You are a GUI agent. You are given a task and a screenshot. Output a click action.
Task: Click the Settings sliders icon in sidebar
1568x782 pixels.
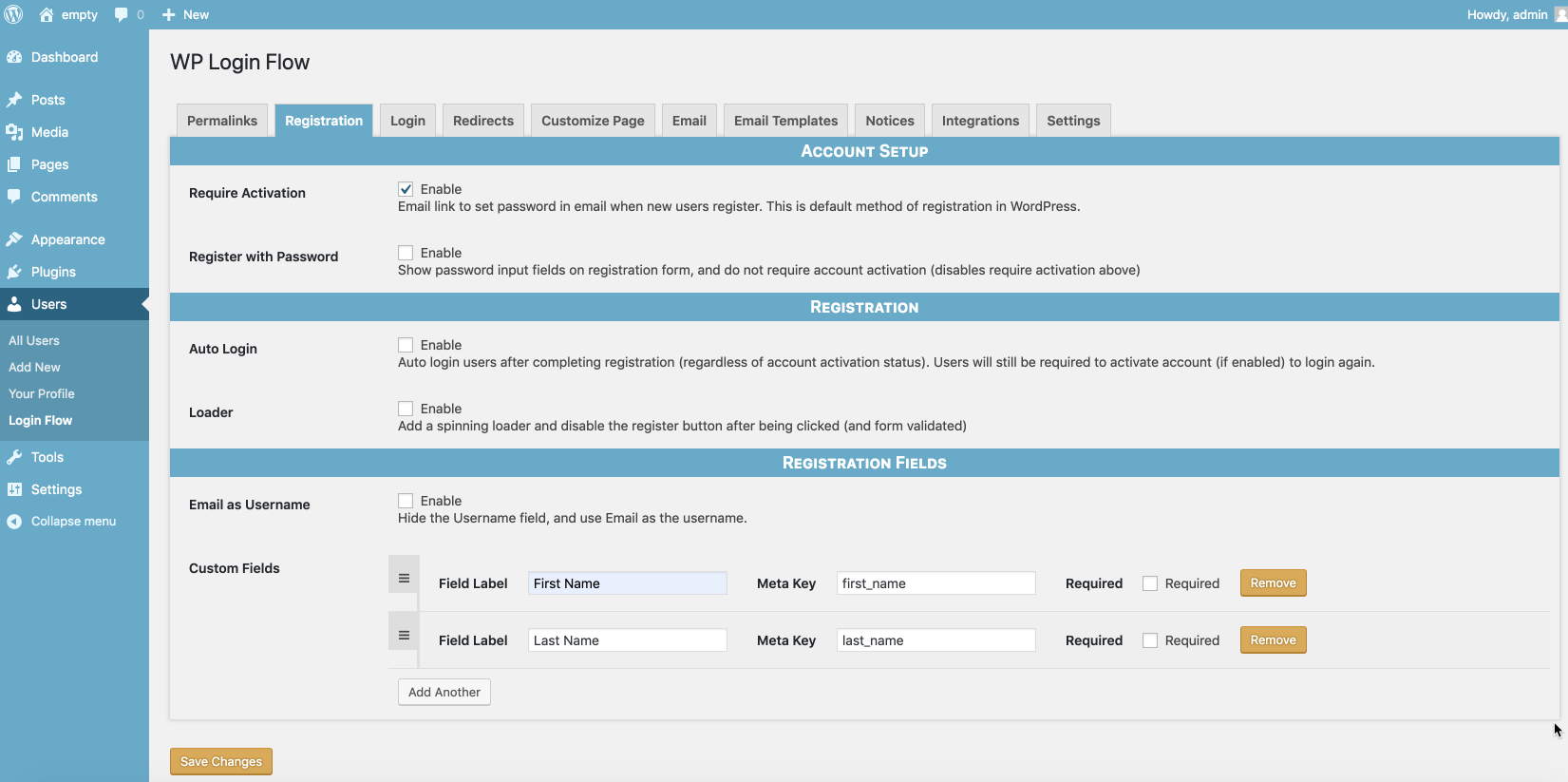coord(14,489)
